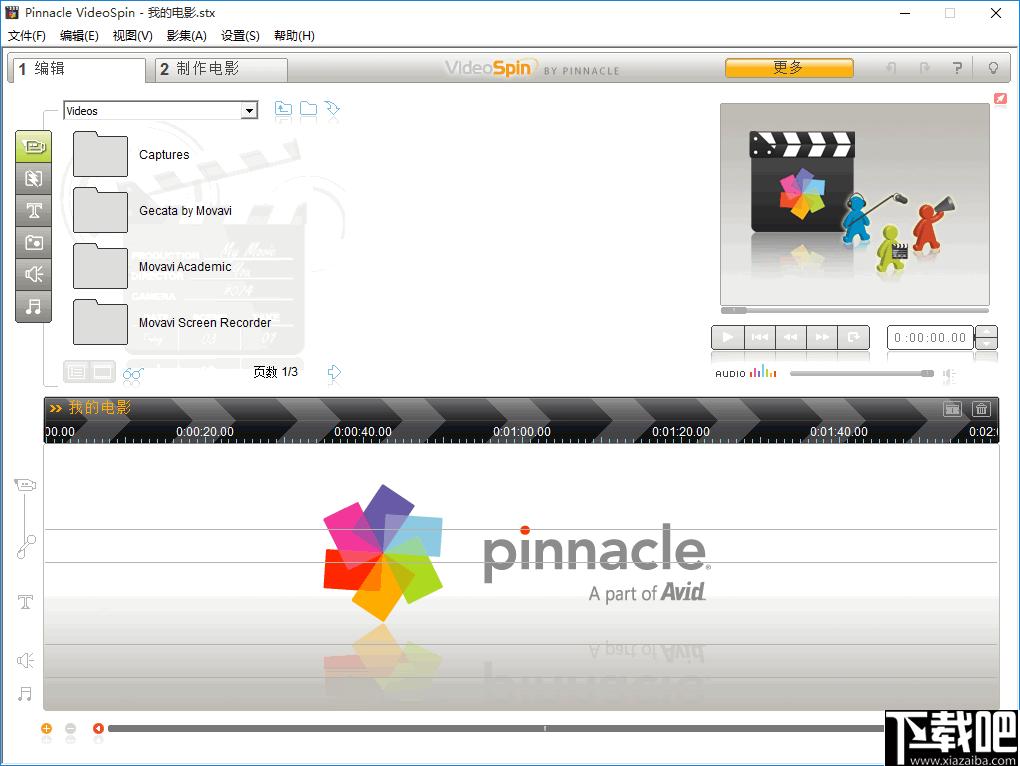The image size is (1020, 766).
Task: Open the Gecata by Movavi folder
Action: tap(101, 210)
